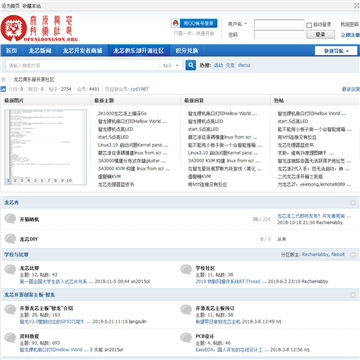
Task: Collapse the 学校与比赛 section
Action: (353, 255)
